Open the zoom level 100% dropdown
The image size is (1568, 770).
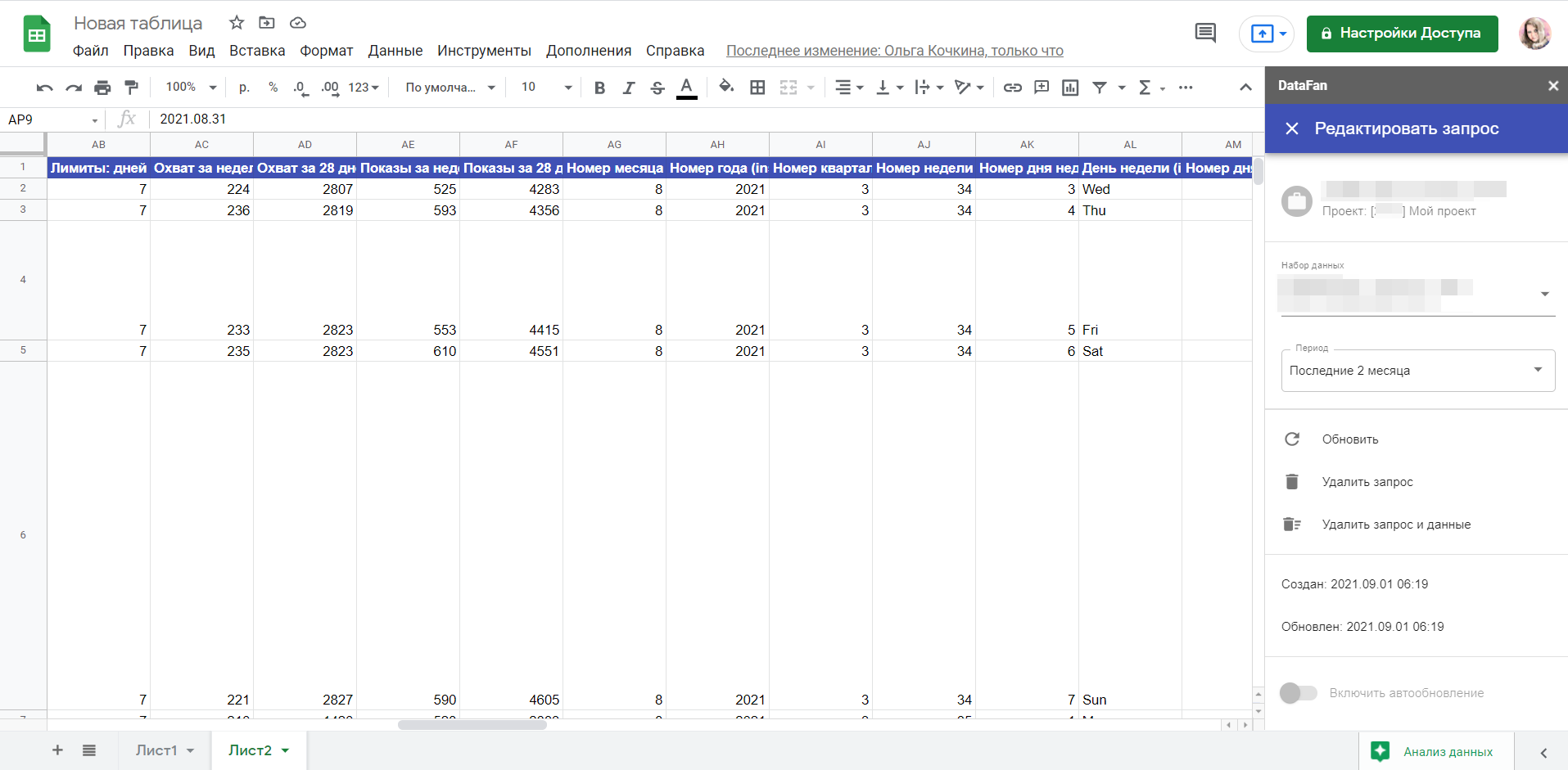(191, 88)
